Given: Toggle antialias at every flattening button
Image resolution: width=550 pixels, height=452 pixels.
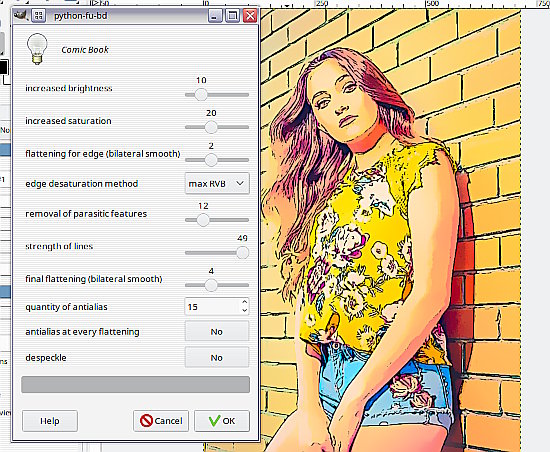Looking at the screenshot, I should click(217, 331).
